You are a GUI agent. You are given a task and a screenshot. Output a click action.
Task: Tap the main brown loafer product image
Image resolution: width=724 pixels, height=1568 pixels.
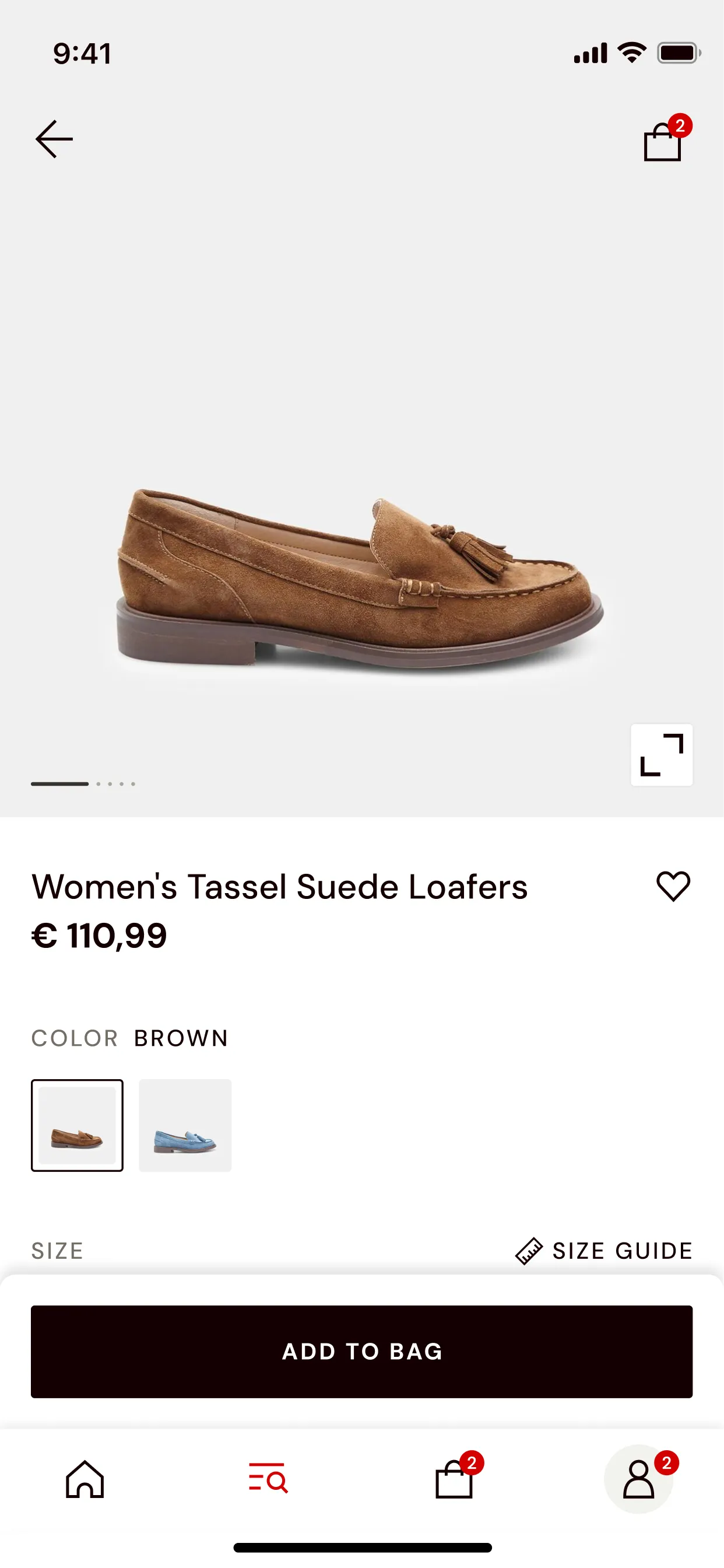click(x=360, y=578)
